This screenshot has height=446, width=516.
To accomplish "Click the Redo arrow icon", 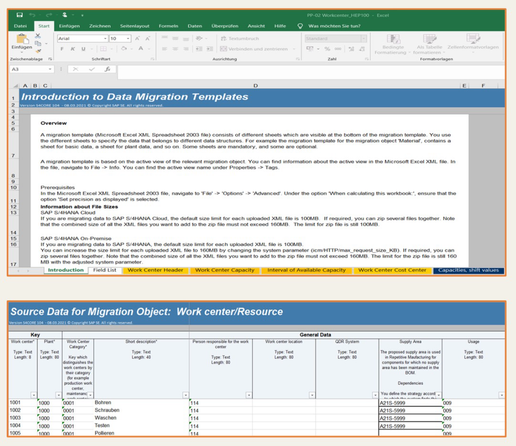I will (x=49, y=15).
